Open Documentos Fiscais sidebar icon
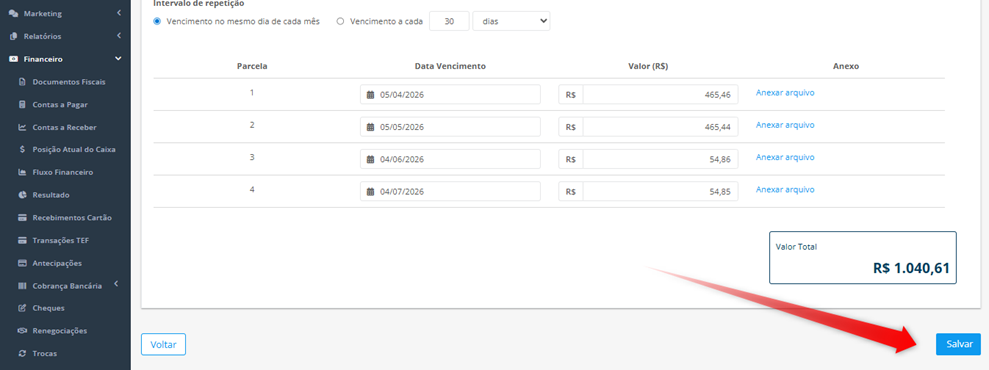Image resolution: width=989 pixels, height=370 pixels. pyautogui.click(x=22, y=82)
